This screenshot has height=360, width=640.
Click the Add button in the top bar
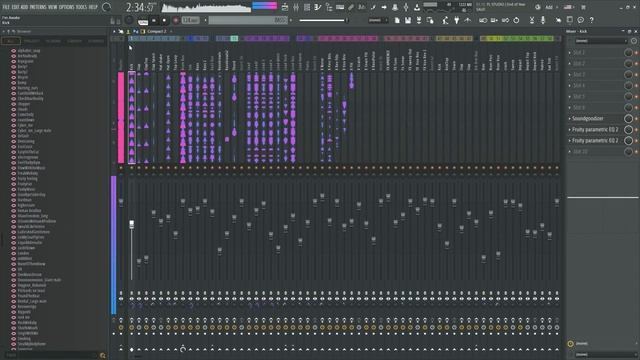(549, 7)
